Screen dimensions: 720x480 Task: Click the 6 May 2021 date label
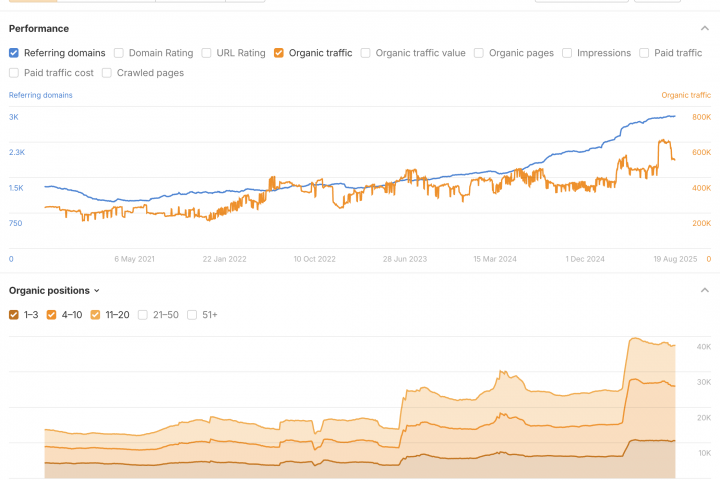click(135, 259)
